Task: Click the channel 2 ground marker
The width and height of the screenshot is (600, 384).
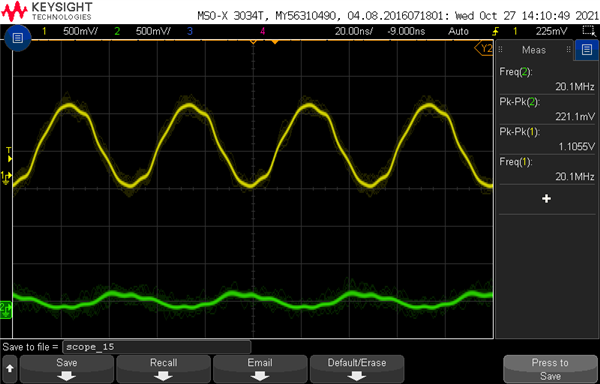Action: [x=6, y=309]
